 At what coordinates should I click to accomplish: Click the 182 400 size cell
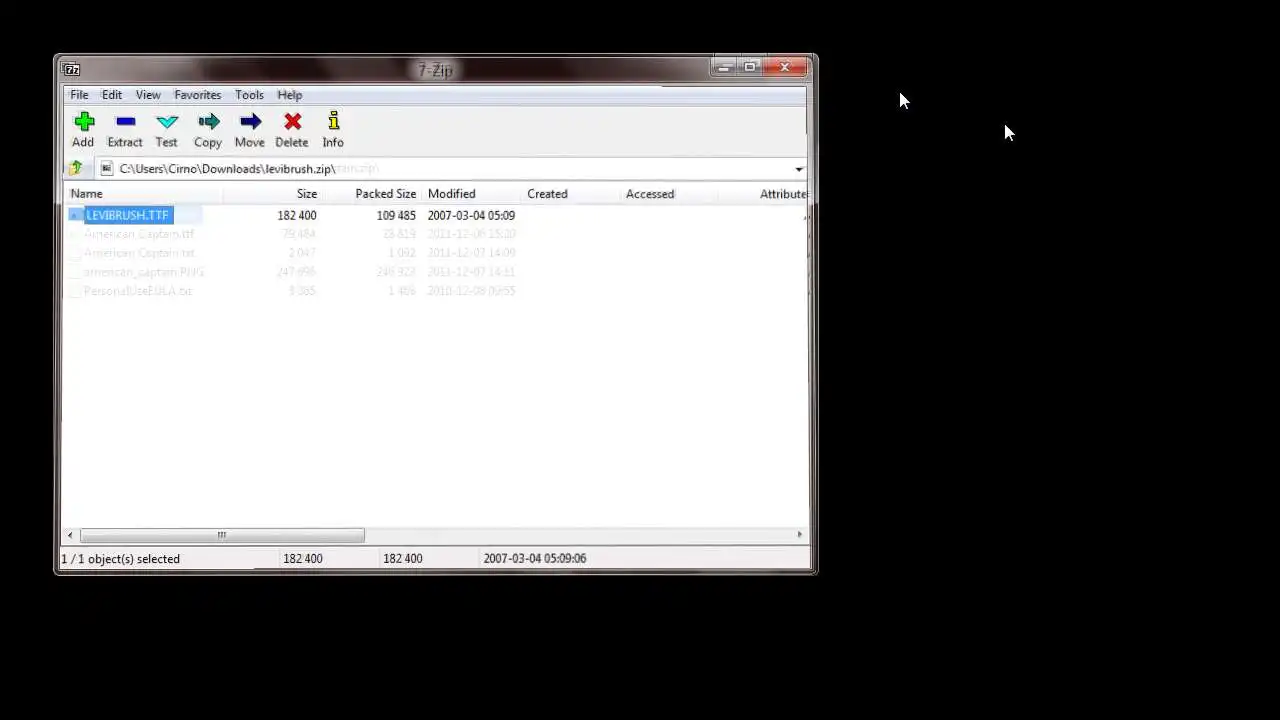(297, 215)
